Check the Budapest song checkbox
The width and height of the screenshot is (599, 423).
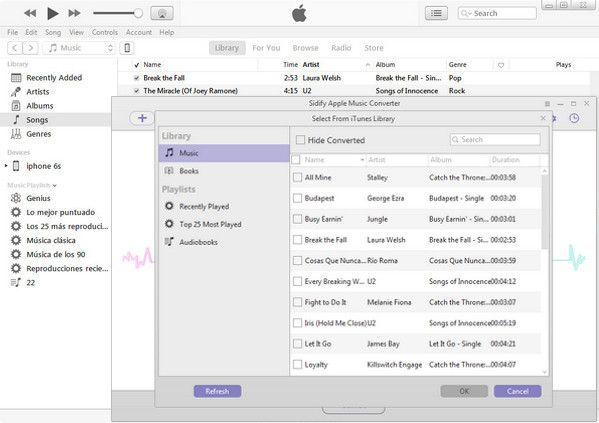click(297, 198)
